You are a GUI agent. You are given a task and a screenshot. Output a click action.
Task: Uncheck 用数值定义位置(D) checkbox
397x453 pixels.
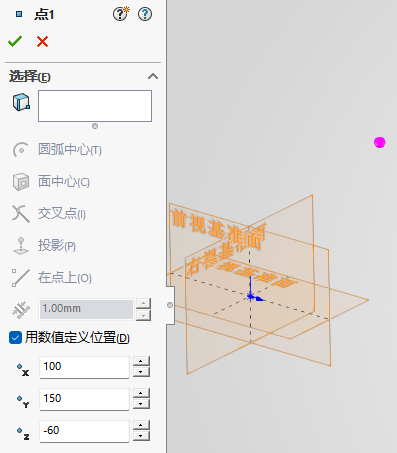[x=15, y=337]
